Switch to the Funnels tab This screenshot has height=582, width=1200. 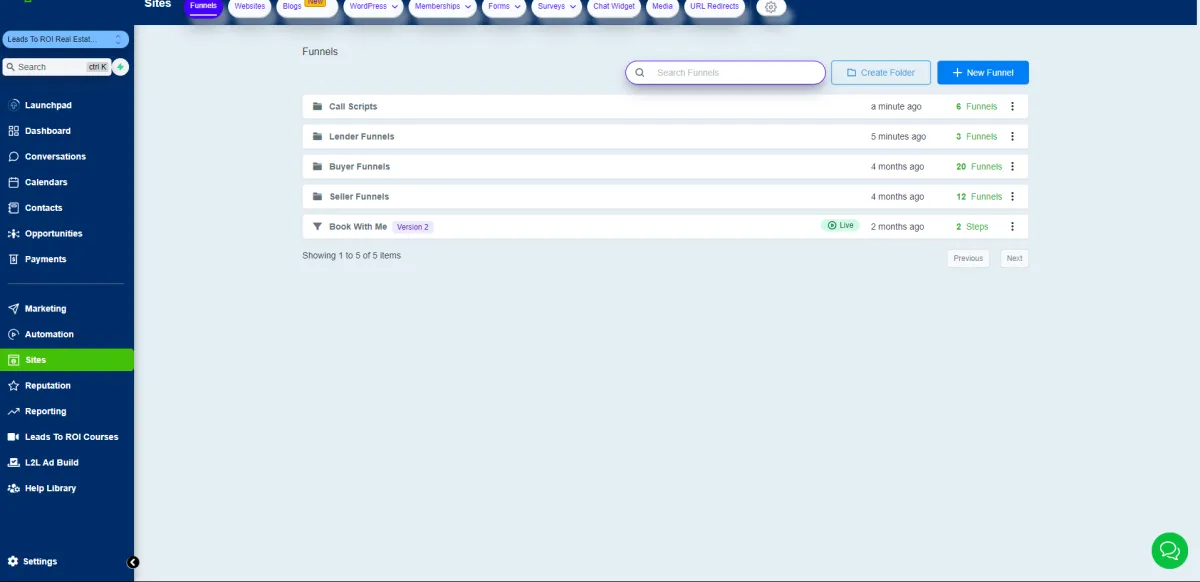[x=203, y=6]
